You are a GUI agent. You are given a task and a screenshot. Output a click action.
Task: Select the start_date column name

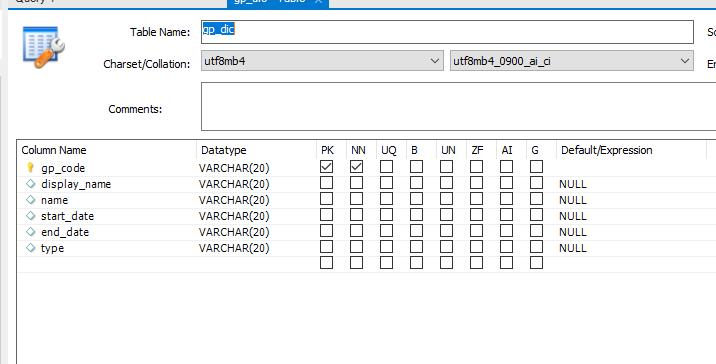click(x=67, y=216)
